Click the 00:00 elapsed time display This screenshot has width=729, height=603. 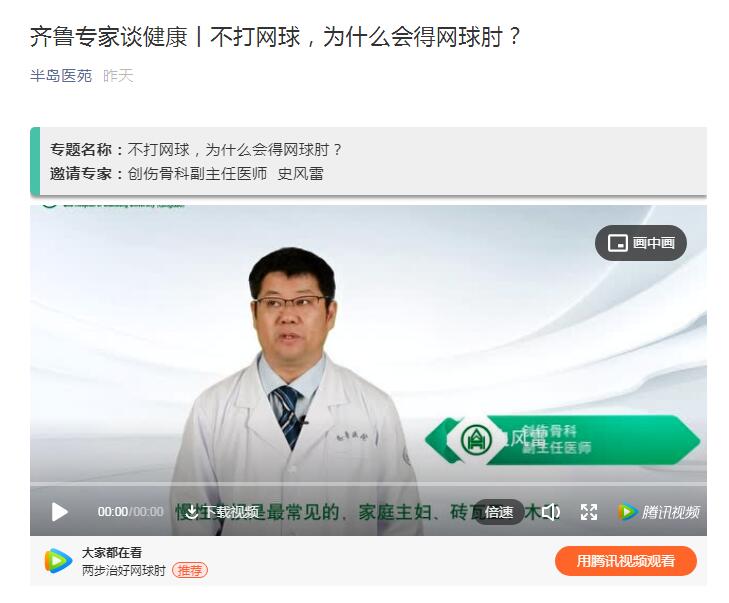[113, 512]
